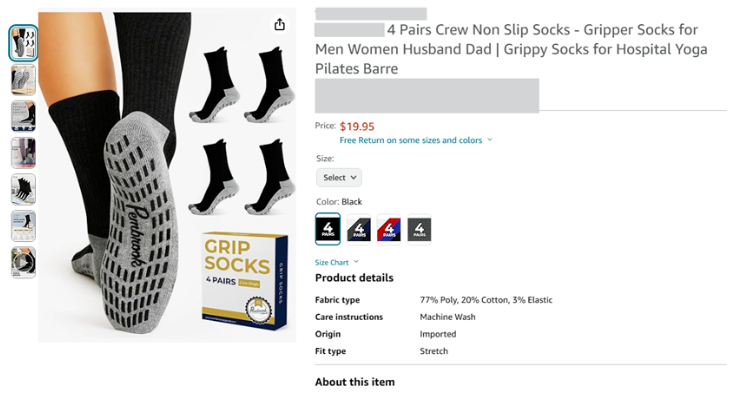Expand the Free Return chevron
The image size is (729, 394).
click(490, 140)
